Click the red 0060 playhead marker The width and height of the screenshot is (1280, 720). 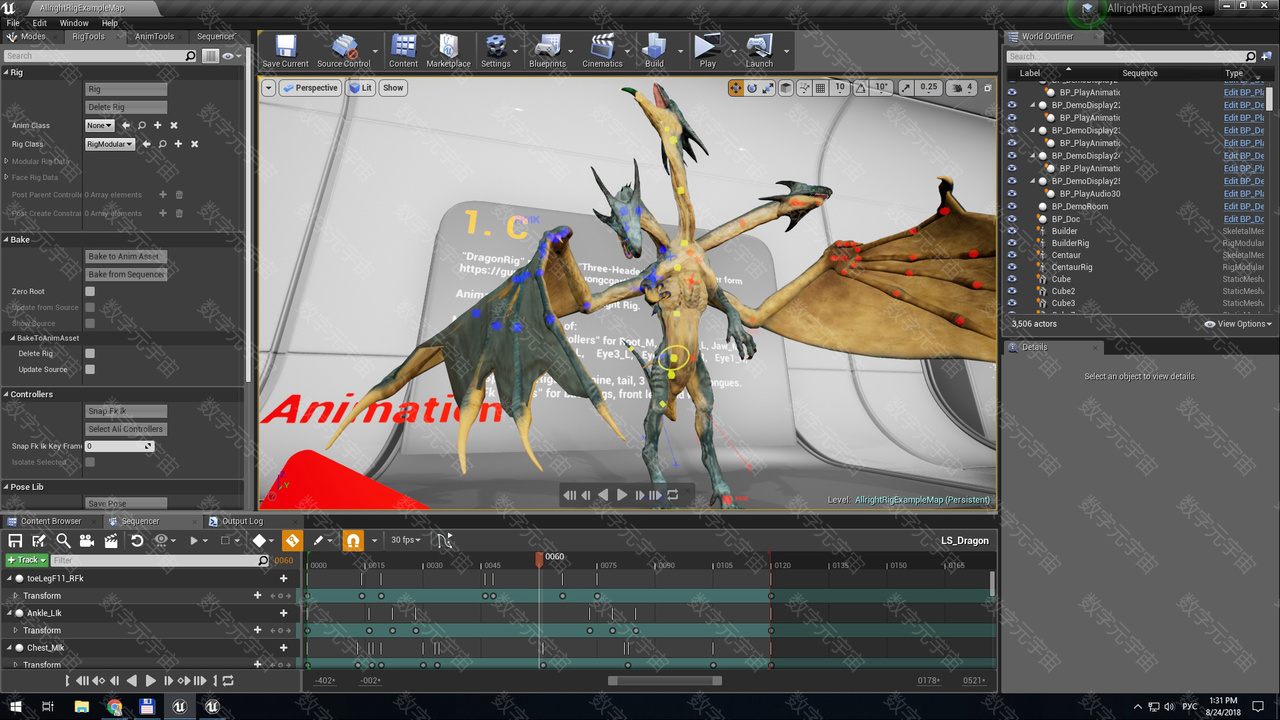539,559
